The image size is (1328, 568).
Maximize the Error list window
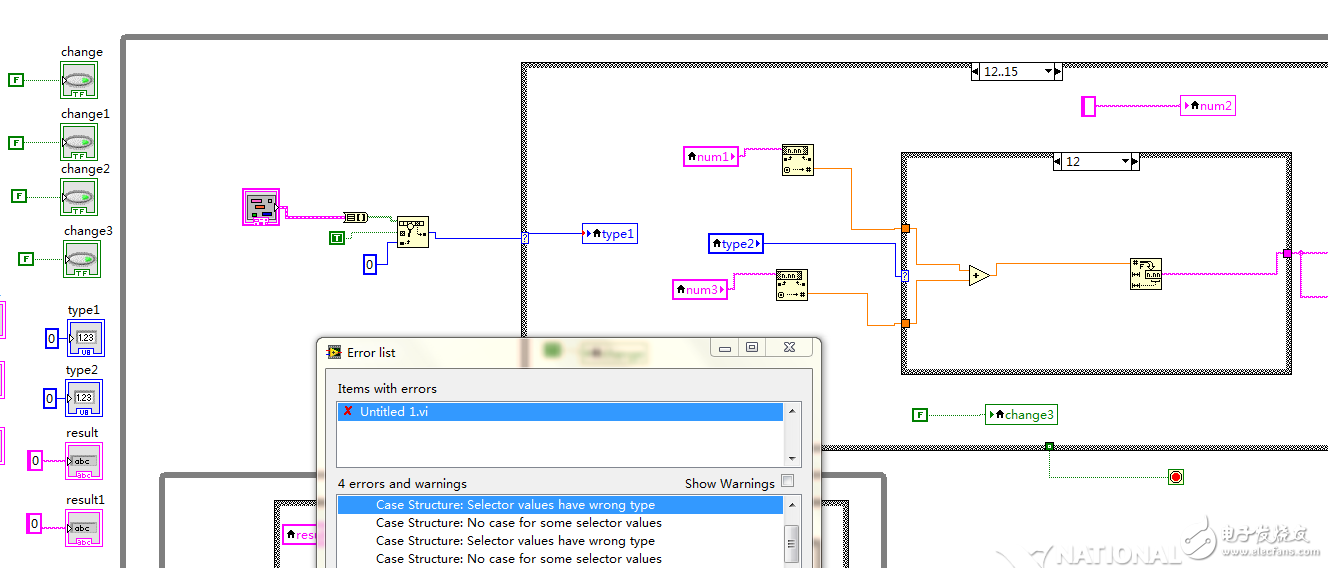point(752,348)
